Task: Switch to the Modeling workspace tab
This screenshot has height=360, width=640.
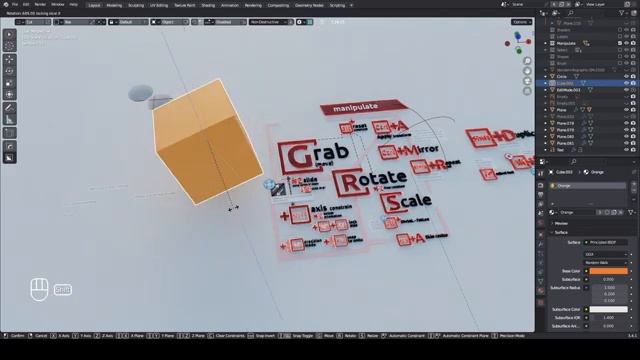Action: pos(114,5)
